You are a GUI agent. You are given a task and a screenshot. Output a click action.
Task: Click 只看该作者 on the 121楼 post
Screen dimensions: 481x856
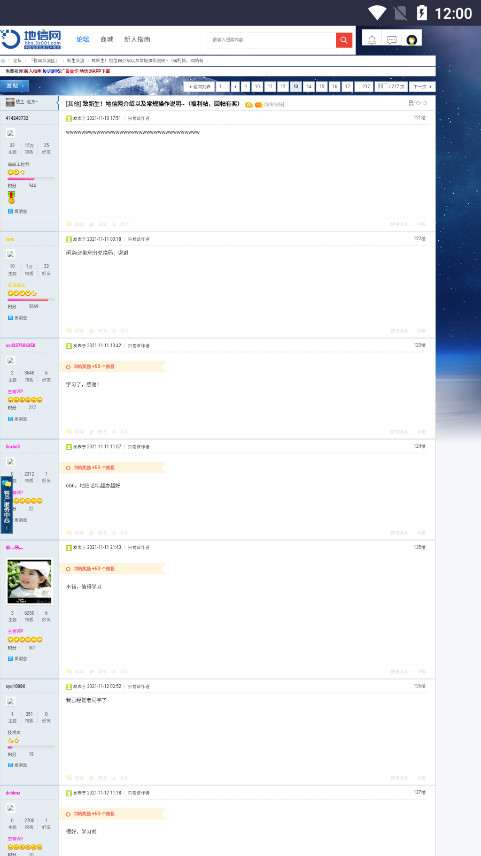[139, 118]
